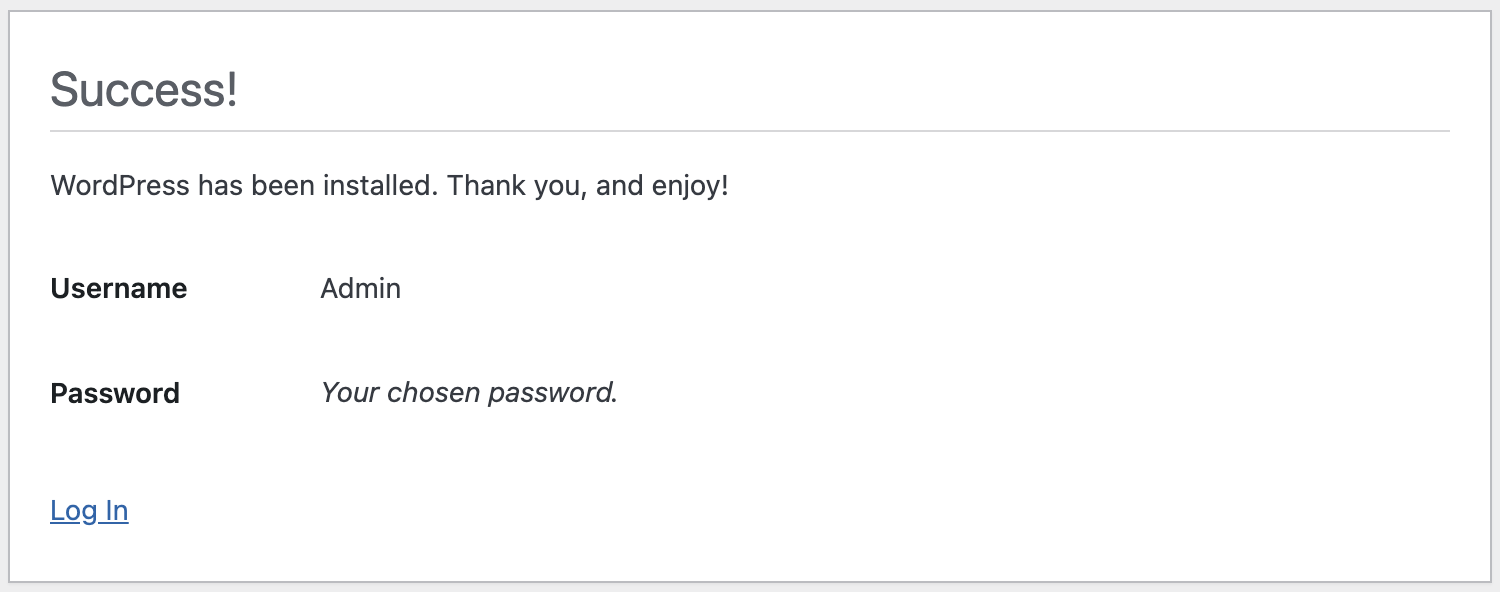Click the bold Password label

coord(115,393)
